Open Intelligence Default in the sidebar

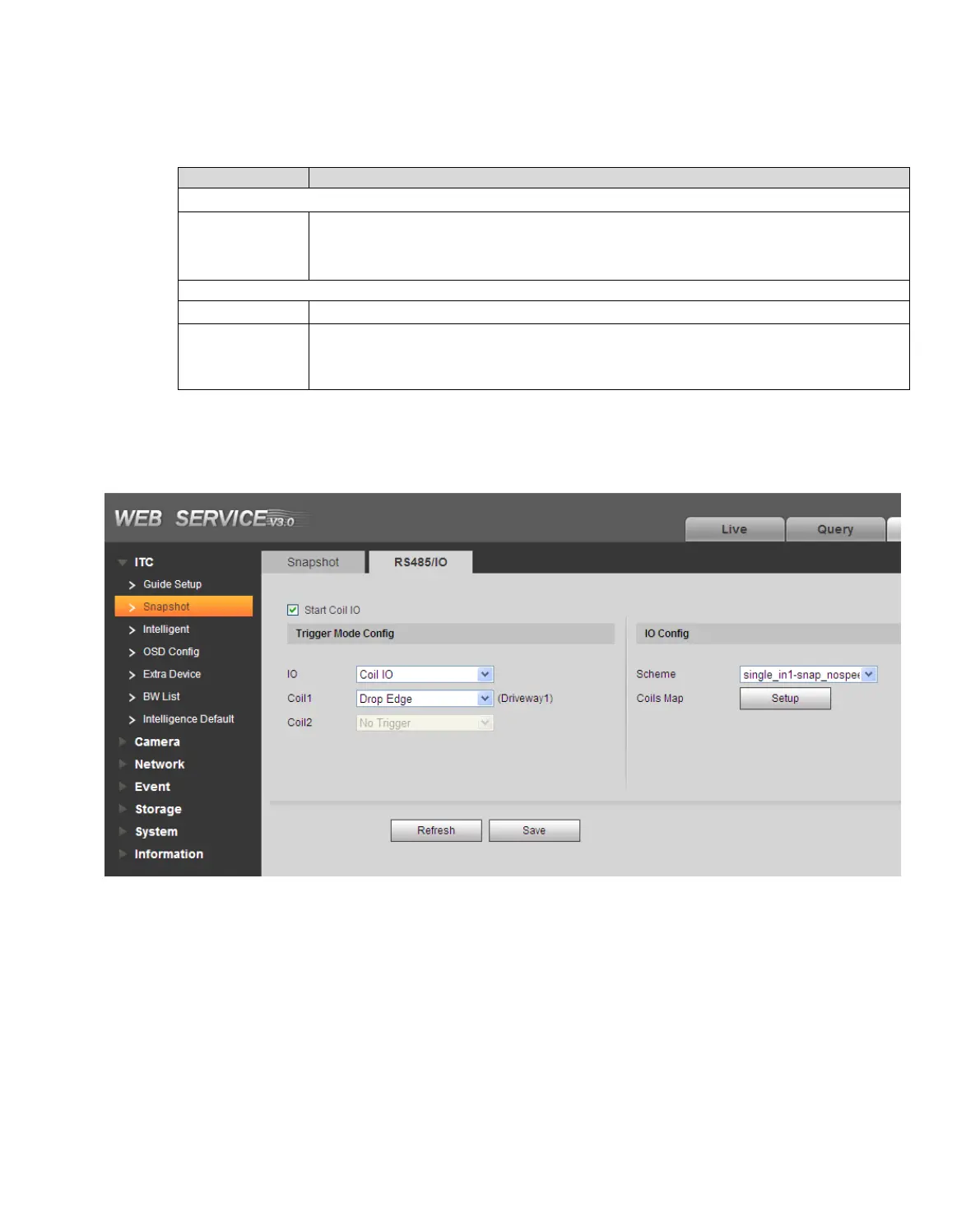coord(188,719)
